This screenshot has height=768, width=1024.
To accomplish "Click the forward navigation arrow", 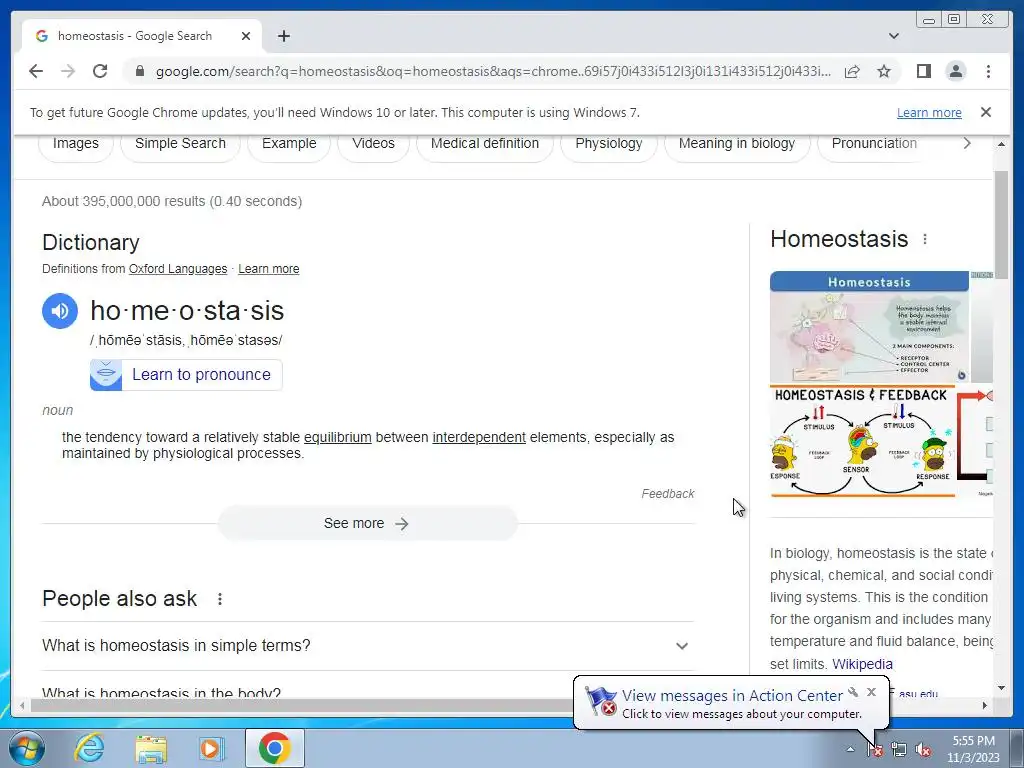I will pyautogui.click(x=68, y=71).
